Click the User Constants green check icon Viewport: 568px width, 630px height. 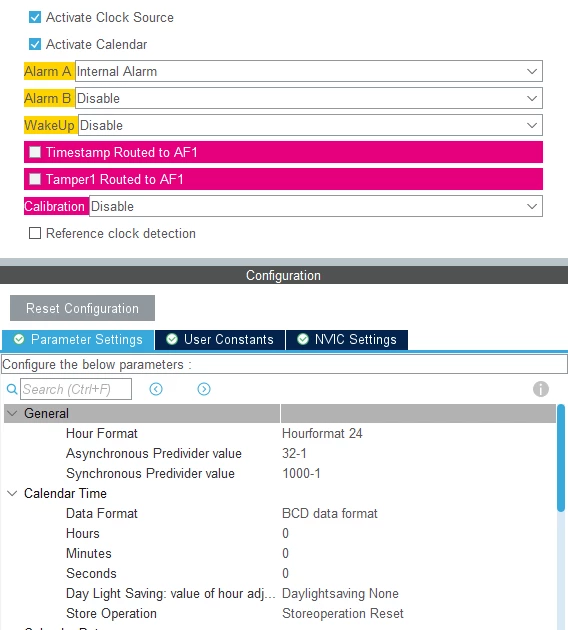[x=172, y=339]
